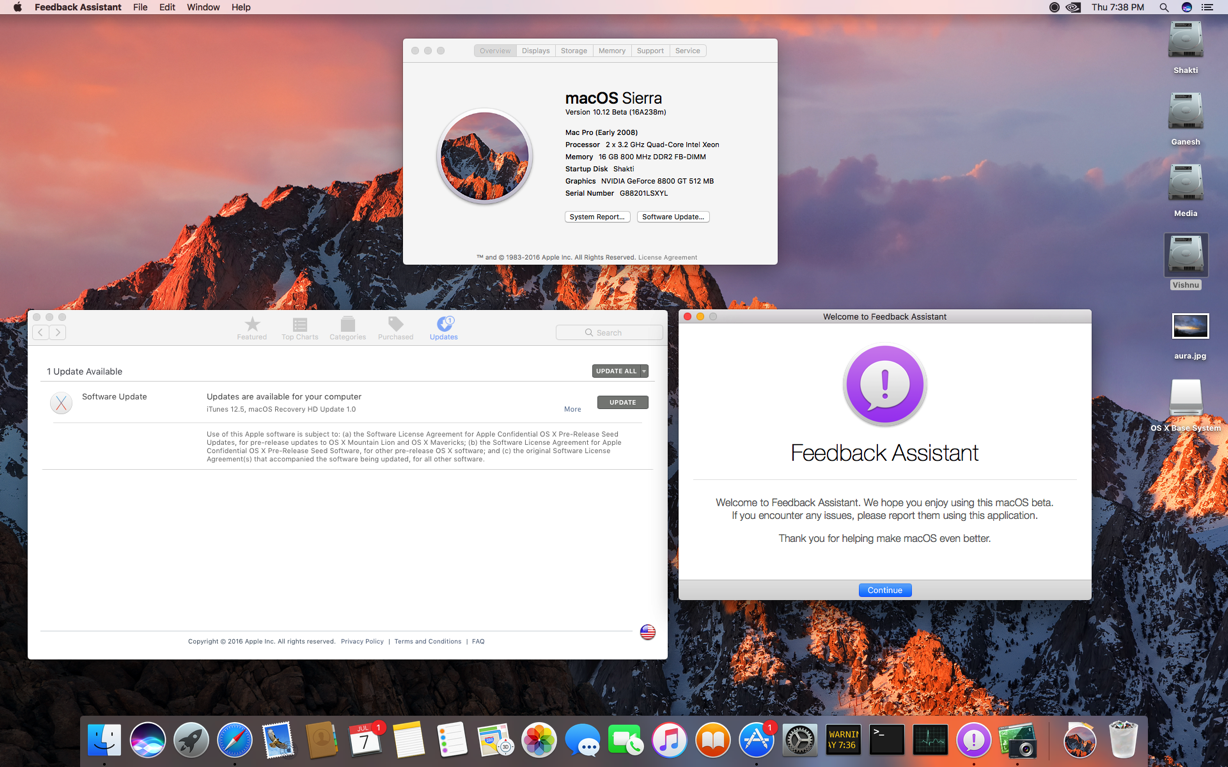This screenshot has width=1228, height=767.
Task: Open Contacts from the dock
Action: click(322, 740)
